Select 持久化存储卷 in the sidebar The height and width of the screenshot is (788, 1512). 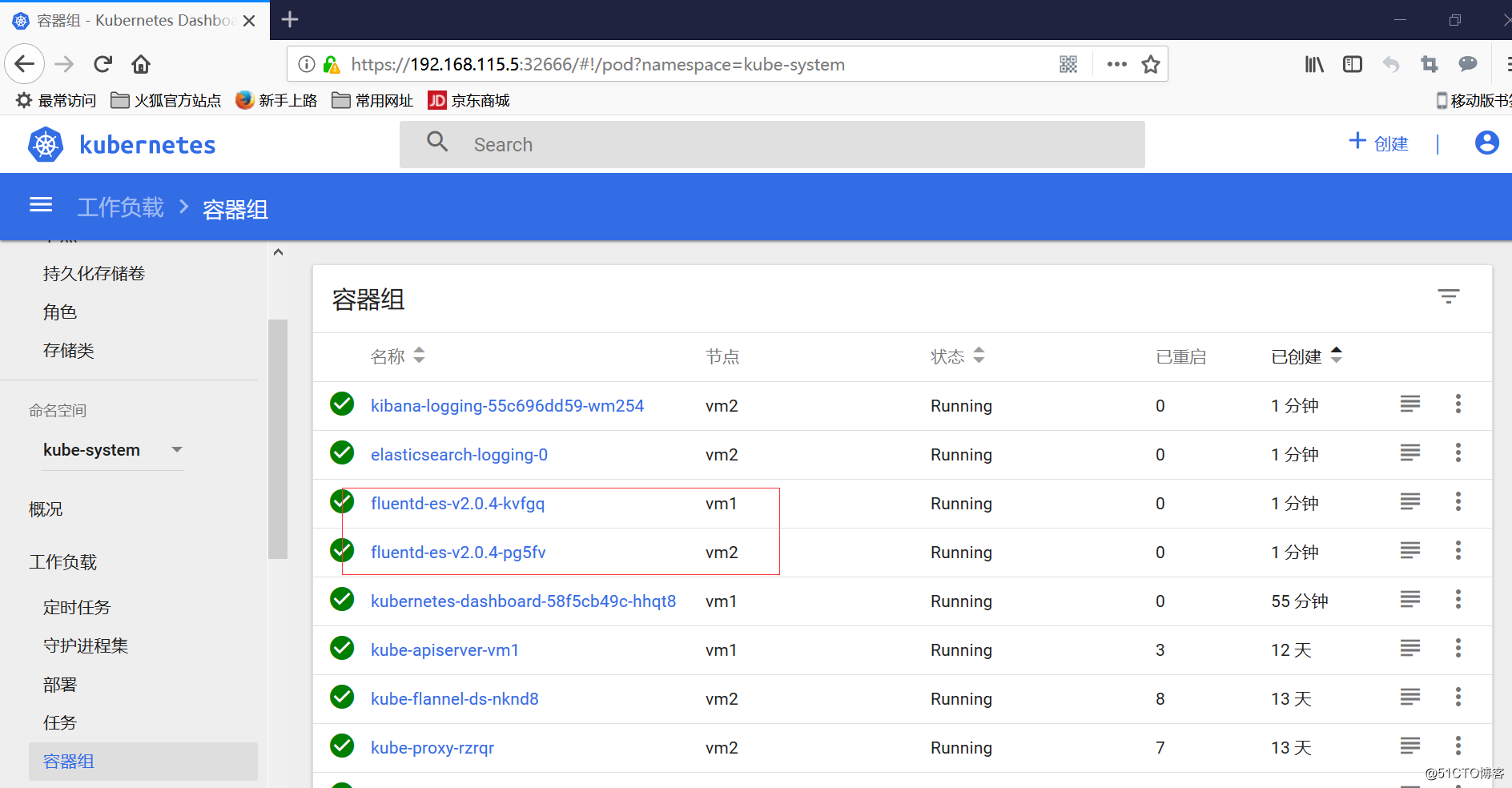[x=94, y=274]
